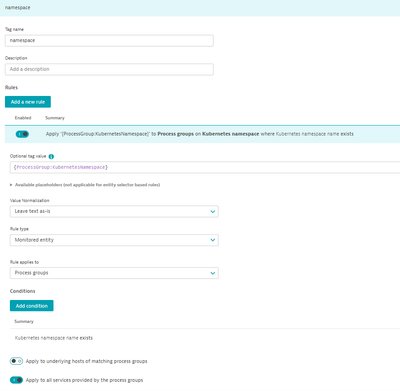Click the Description input field
Screen dimensions: 400x391
109,69
